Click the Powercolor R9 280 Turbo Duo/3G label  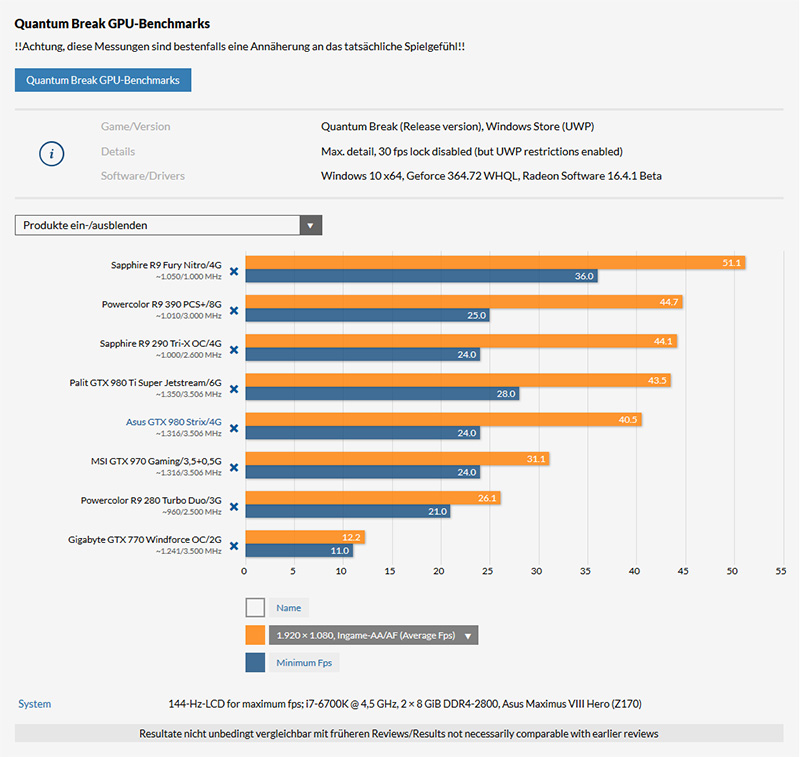point(151,500)
